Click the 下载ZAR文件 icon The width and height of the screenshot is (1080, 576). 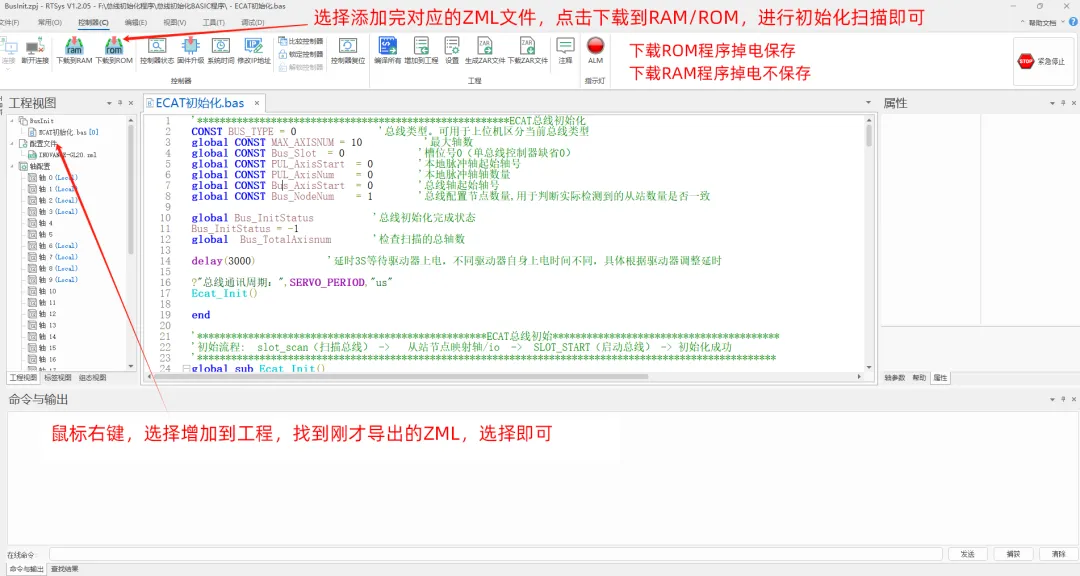(x=528, y=52)
